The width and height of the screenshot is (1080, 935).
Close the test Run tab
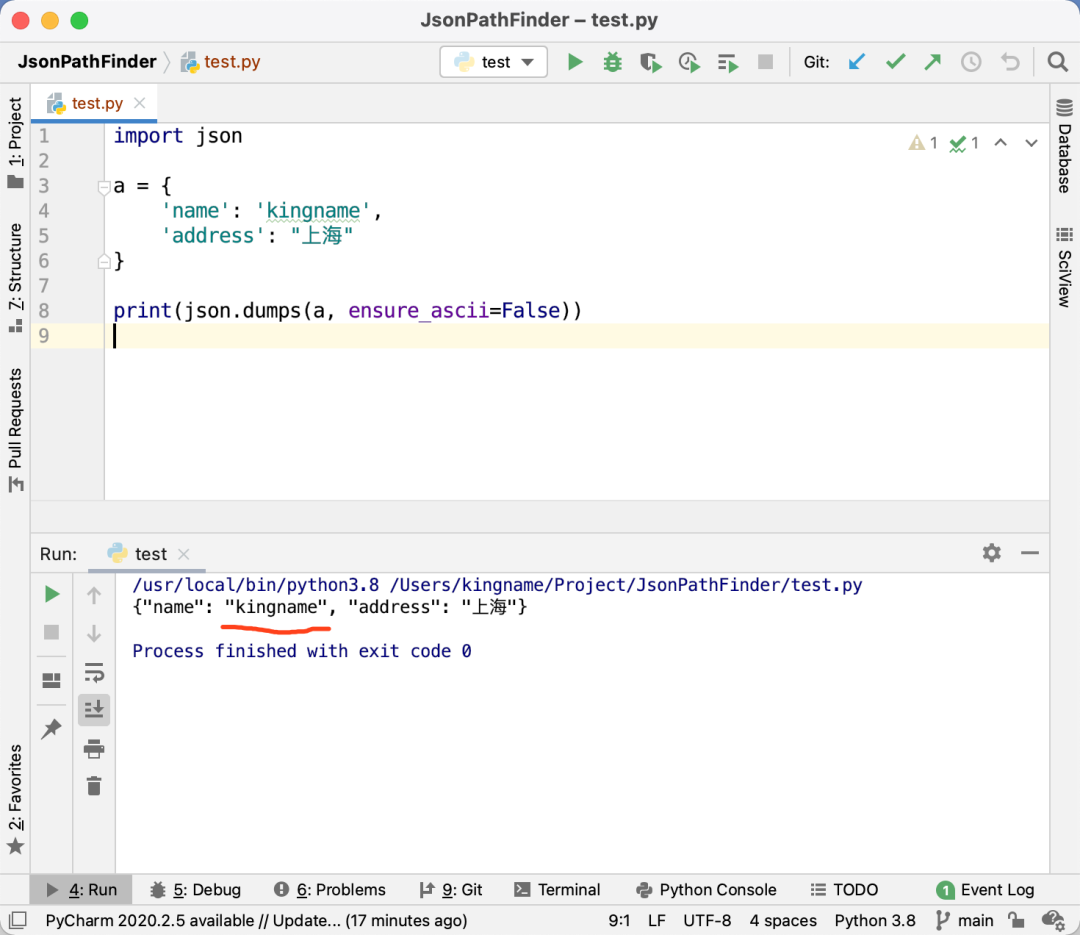[183, 554]
